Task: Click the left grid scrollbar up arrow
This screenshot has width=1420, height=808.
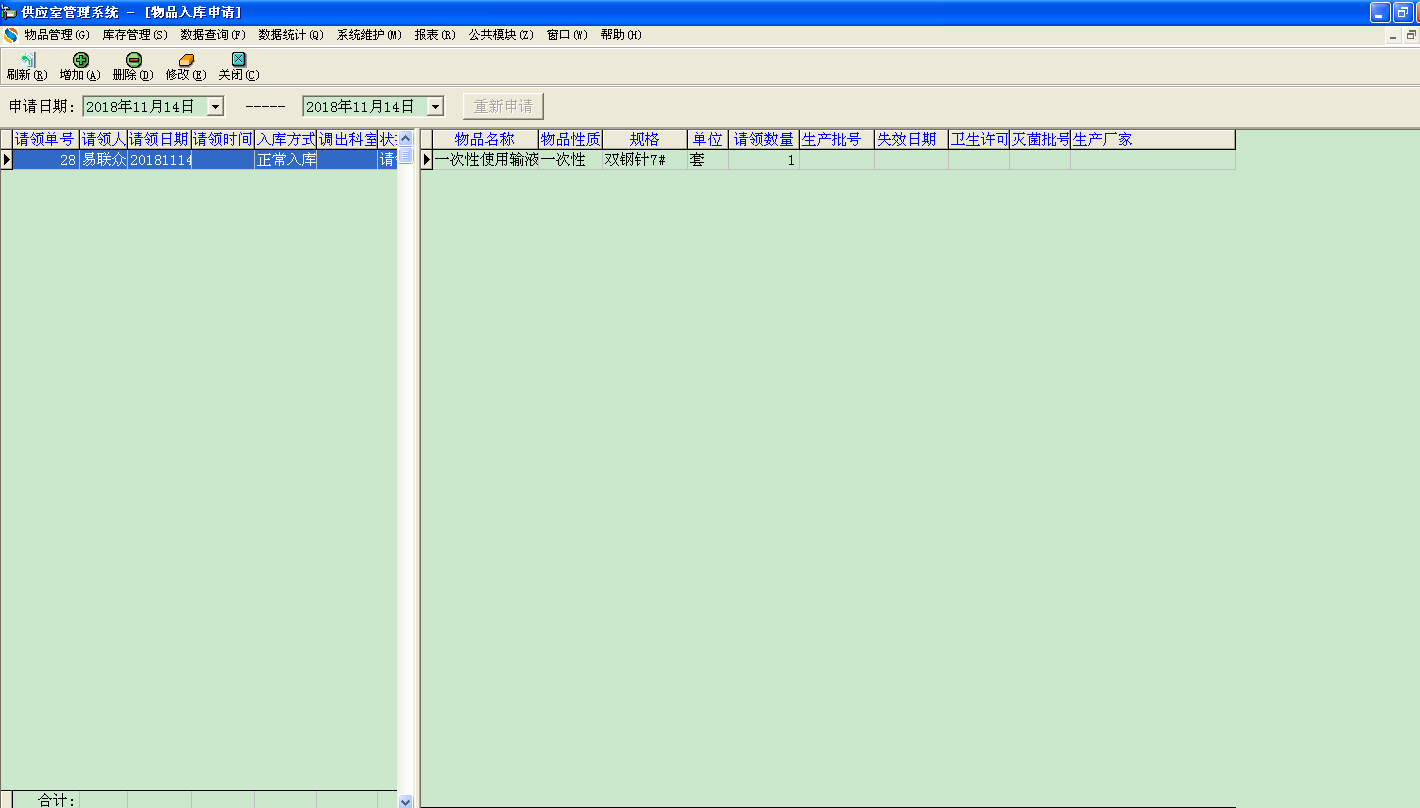Action: pyautogui.click(x=406, y=139)
